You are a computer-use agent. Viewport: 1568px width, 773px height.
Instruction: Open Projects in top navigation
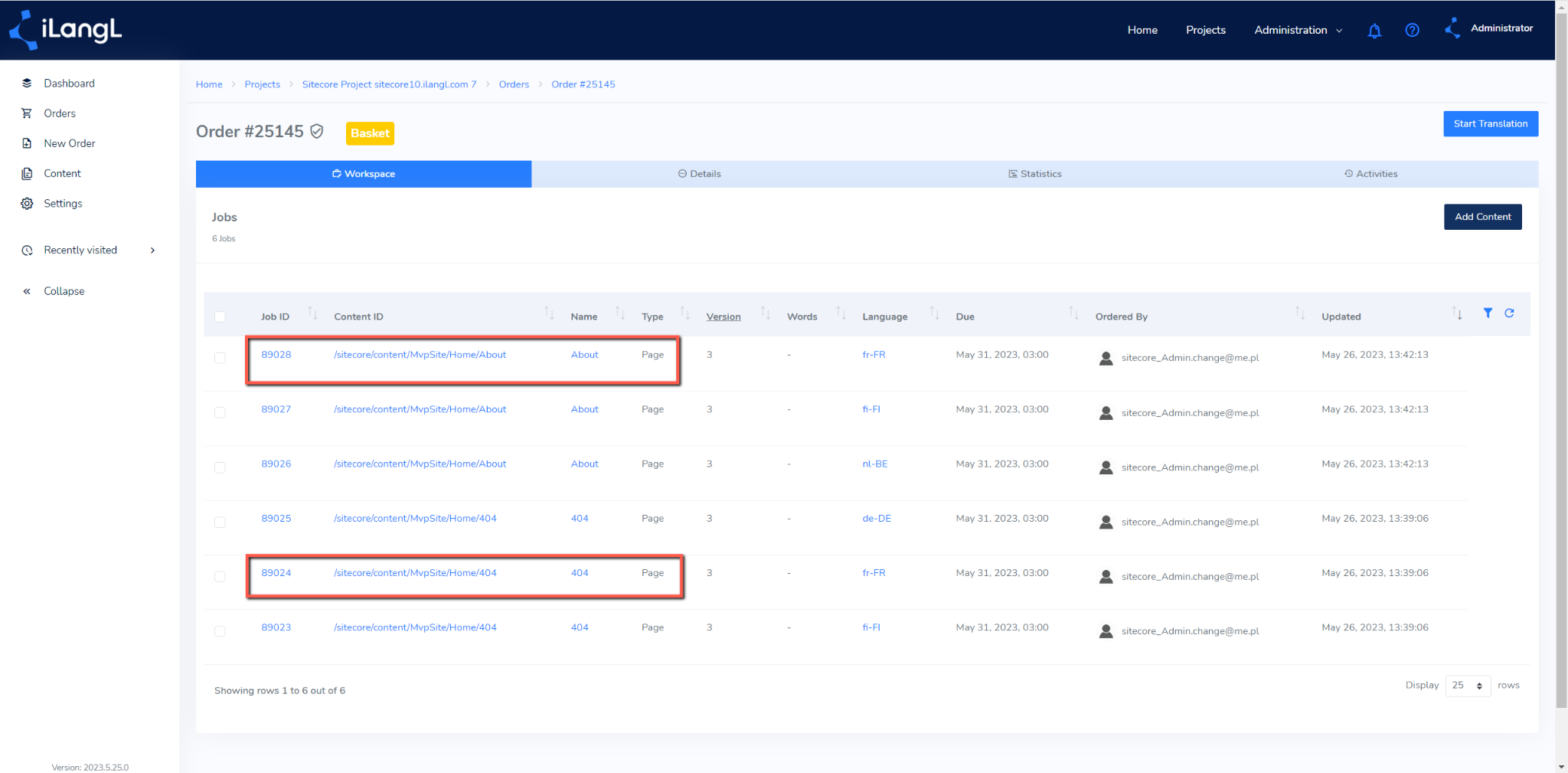tap(1206, 30)
